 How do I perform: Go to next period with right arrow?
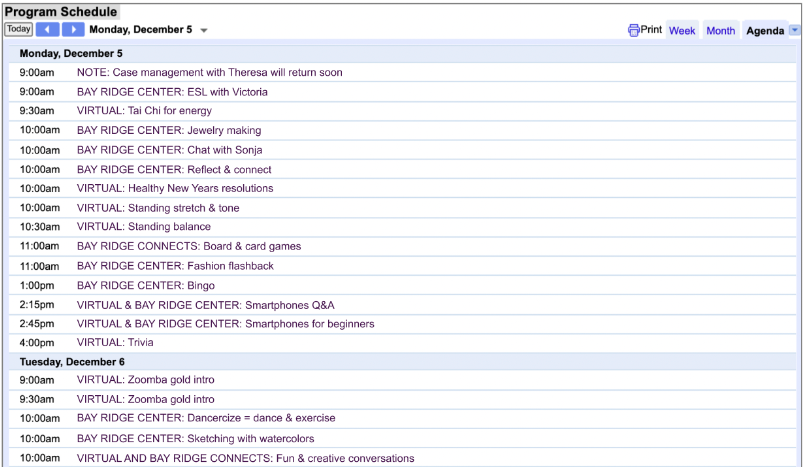pos(73,30)
